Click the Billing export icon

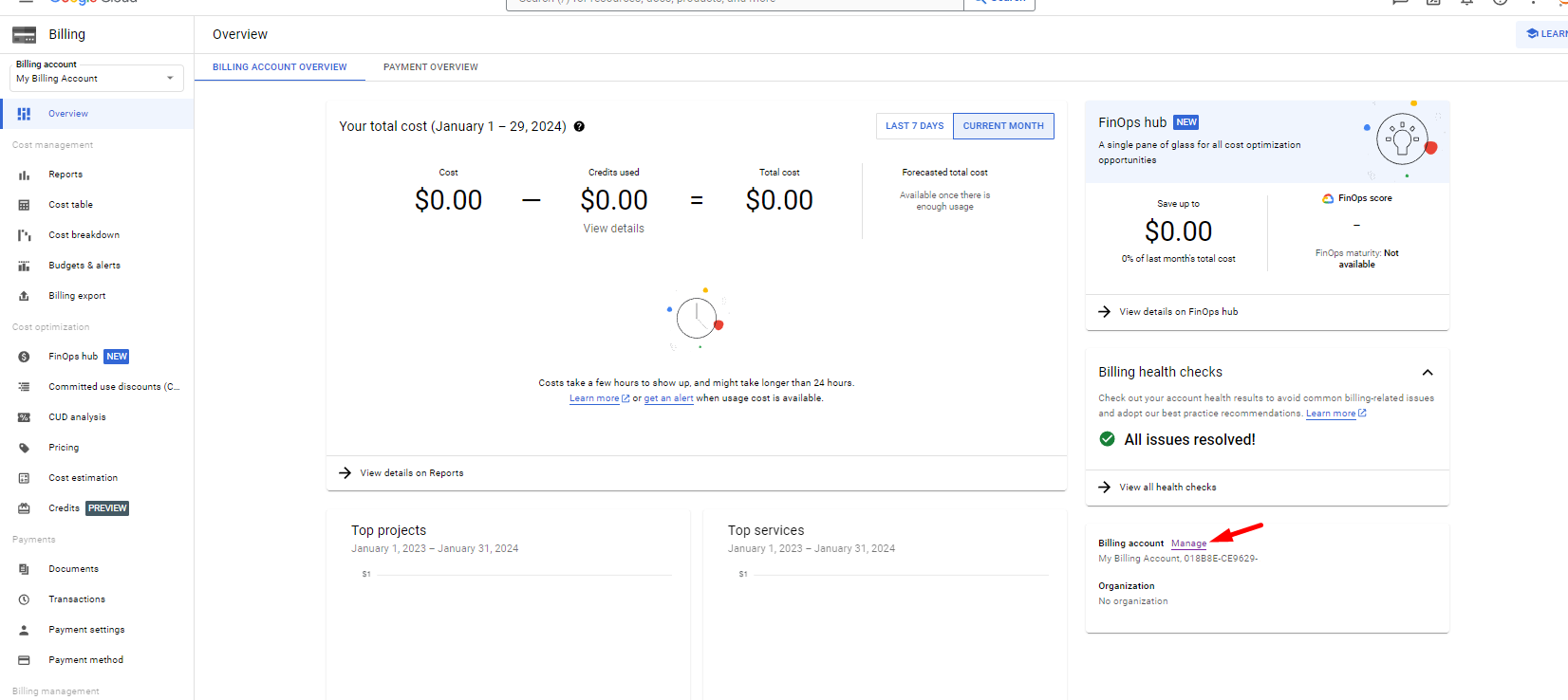tap(24, 296)
